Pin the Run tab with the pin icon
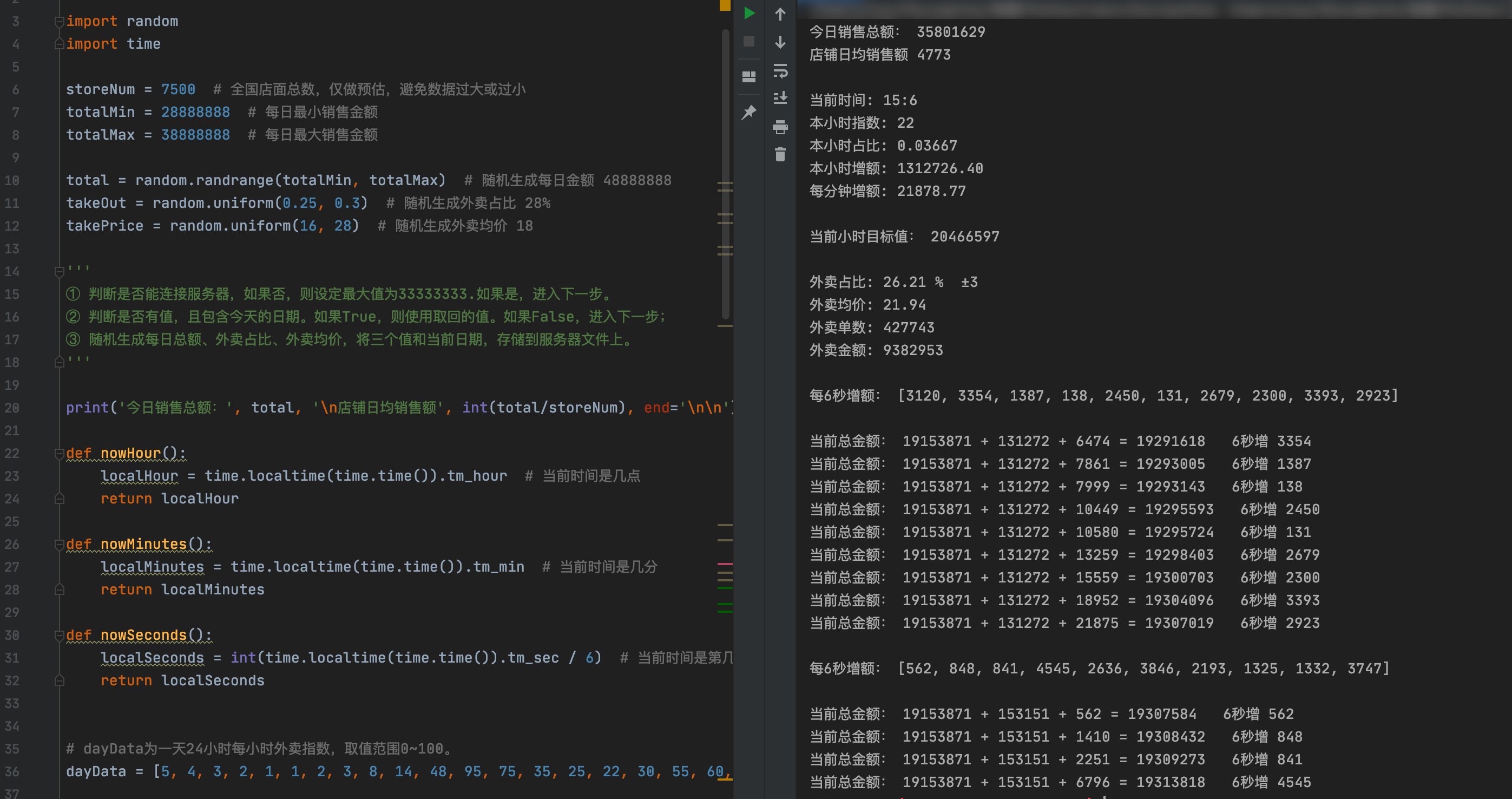The height and width of the screenshot is (799, 1512). (x=749, y=112)
